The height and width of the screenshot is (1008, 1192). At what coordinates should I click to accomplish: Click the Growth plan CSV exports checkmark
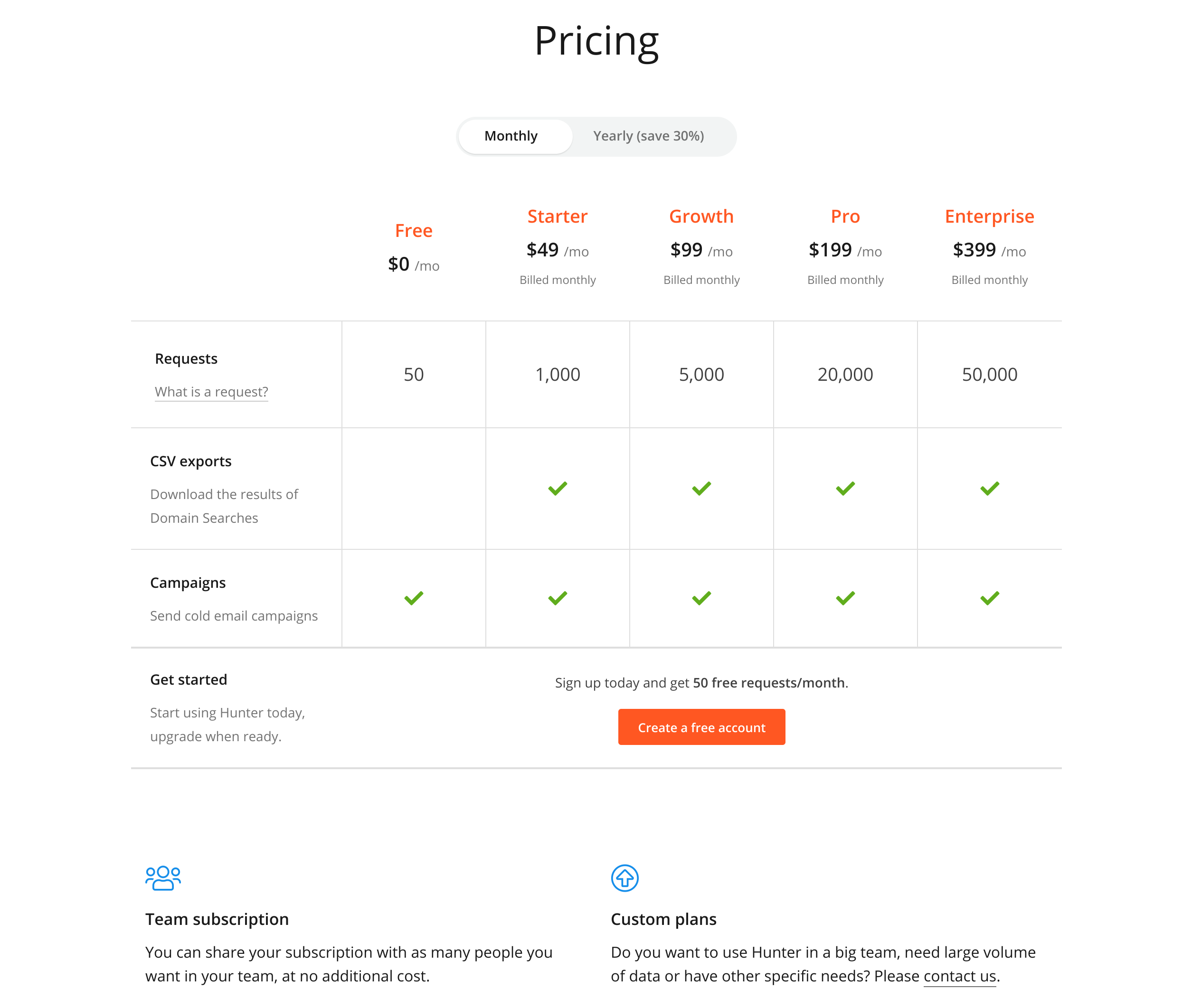(x=701, y=489)
